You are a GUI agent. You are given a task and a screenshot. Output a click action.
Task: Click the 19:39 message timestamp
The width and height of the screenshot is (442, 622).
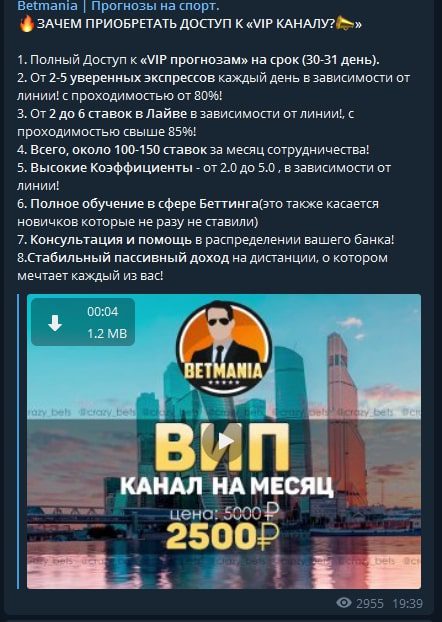tap(407, 604)
